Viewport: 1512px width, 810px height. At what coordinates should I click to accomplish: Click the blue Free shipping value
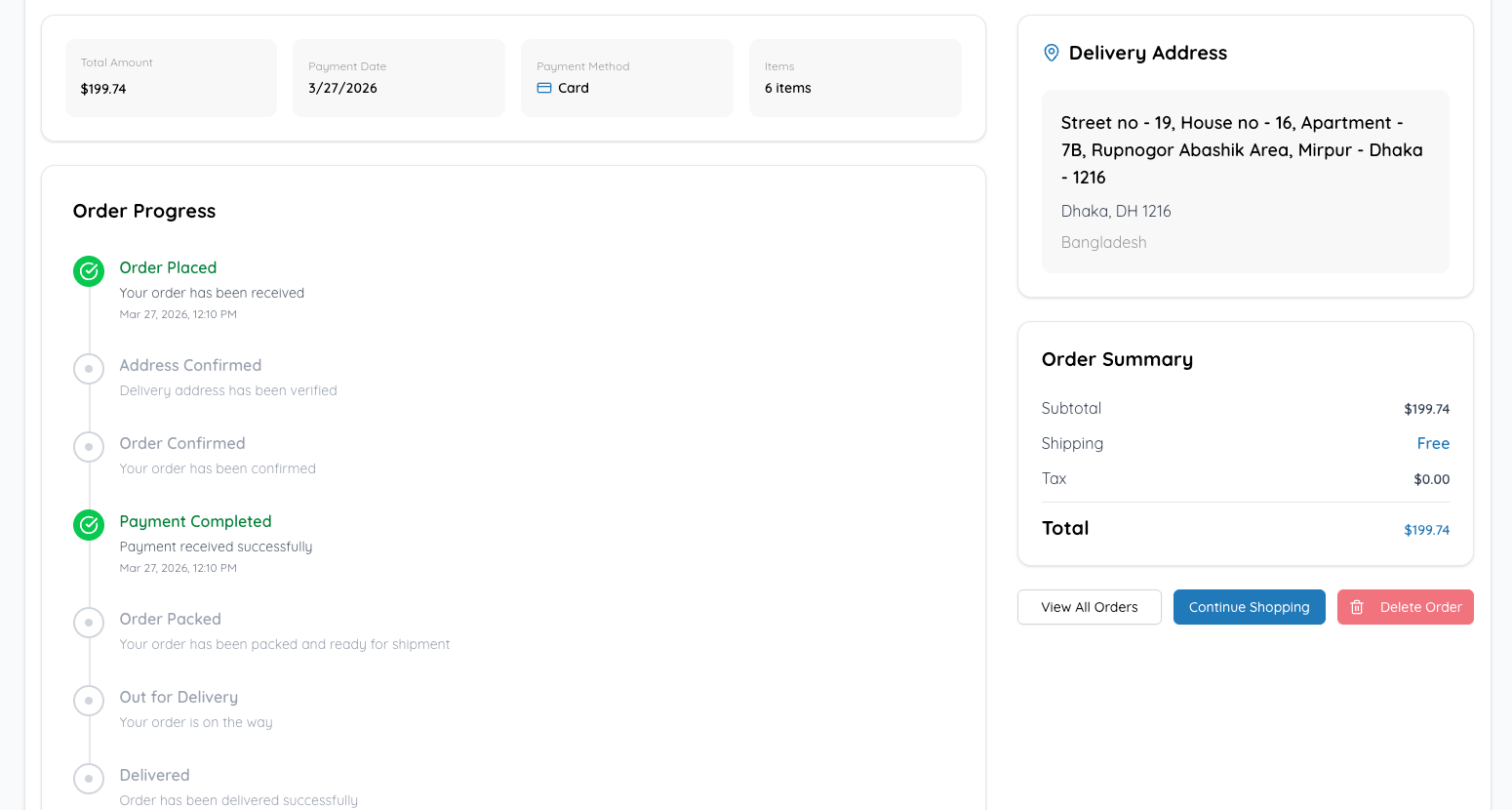click(x=1433, y=443)
